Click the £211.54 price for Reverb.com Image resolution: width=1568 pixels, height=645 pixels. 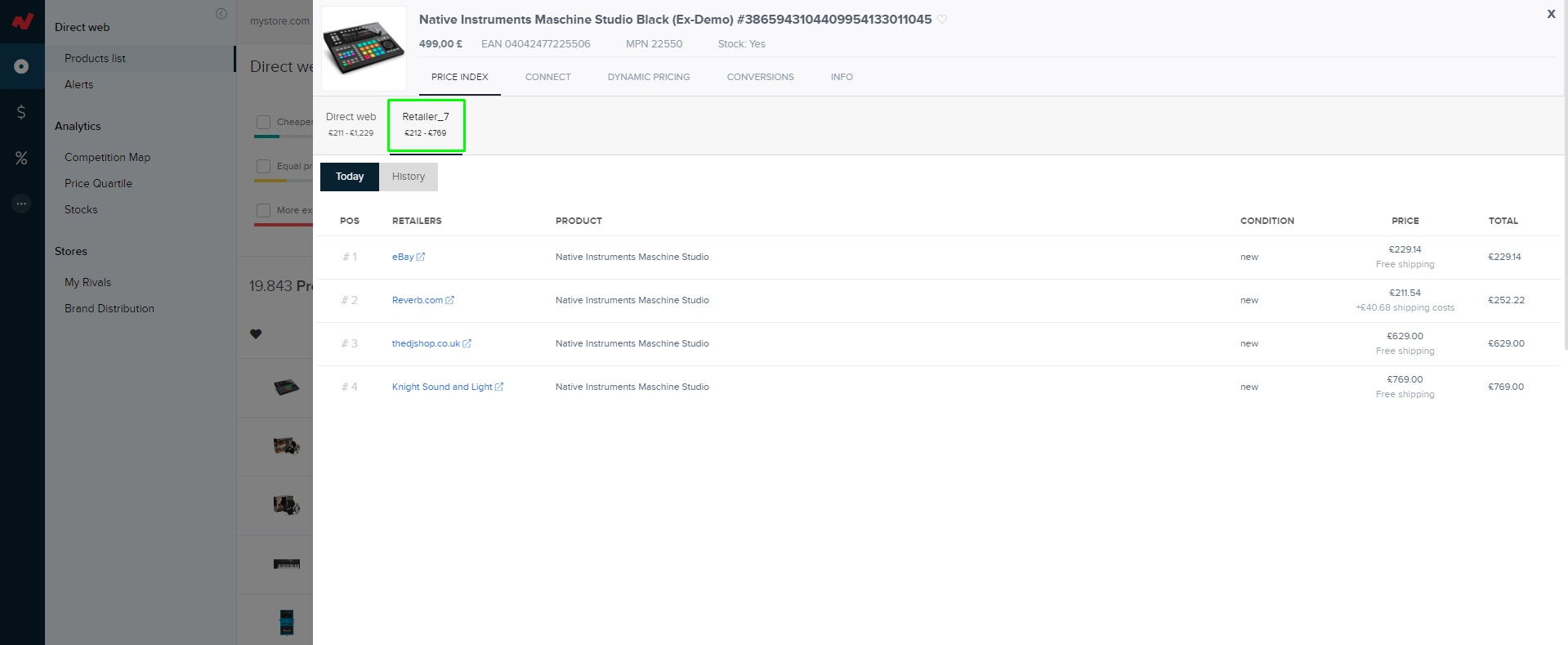click(1405, 293)
